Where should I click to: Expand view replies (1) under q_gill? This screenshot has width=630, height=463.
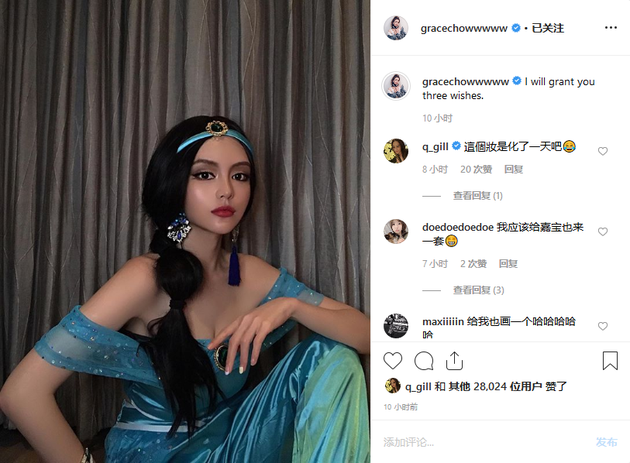(478, 196)
